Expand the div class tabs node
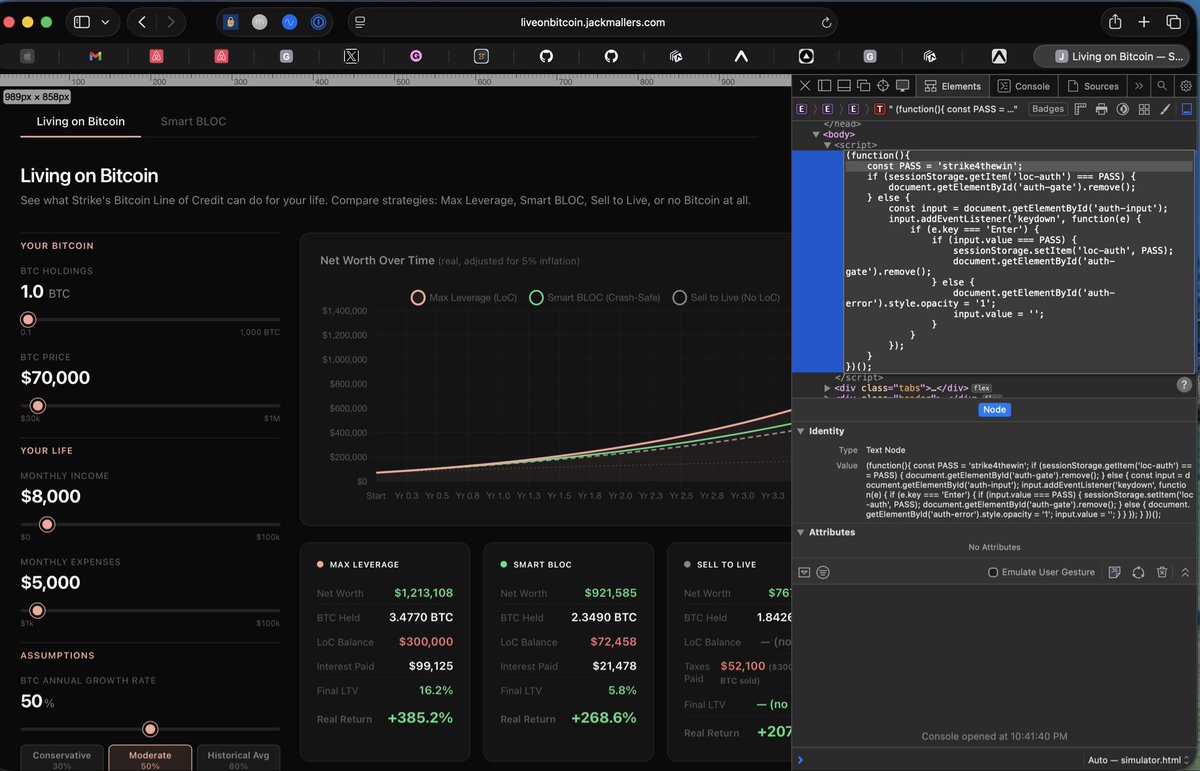Viewport: 1200px width, 771px height. point(827,387)
